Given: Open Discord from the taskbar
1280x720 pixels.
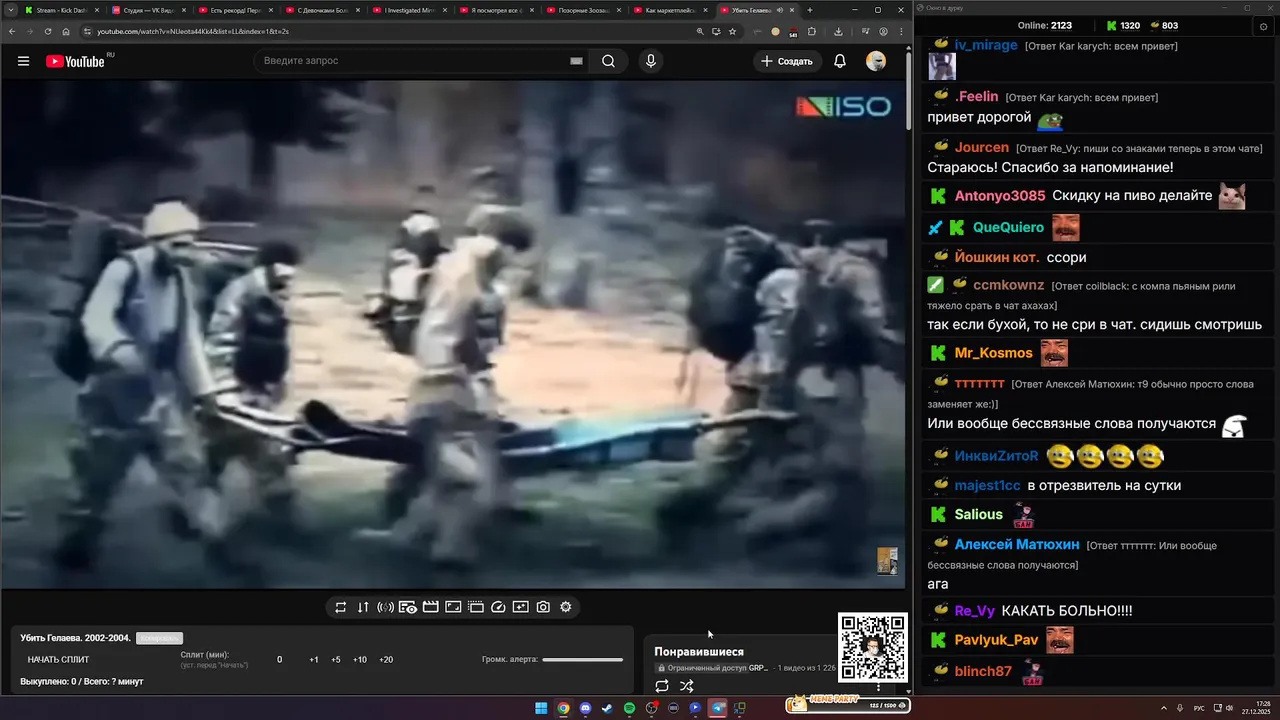Looking at the screenshot, I should coord(585,708).
